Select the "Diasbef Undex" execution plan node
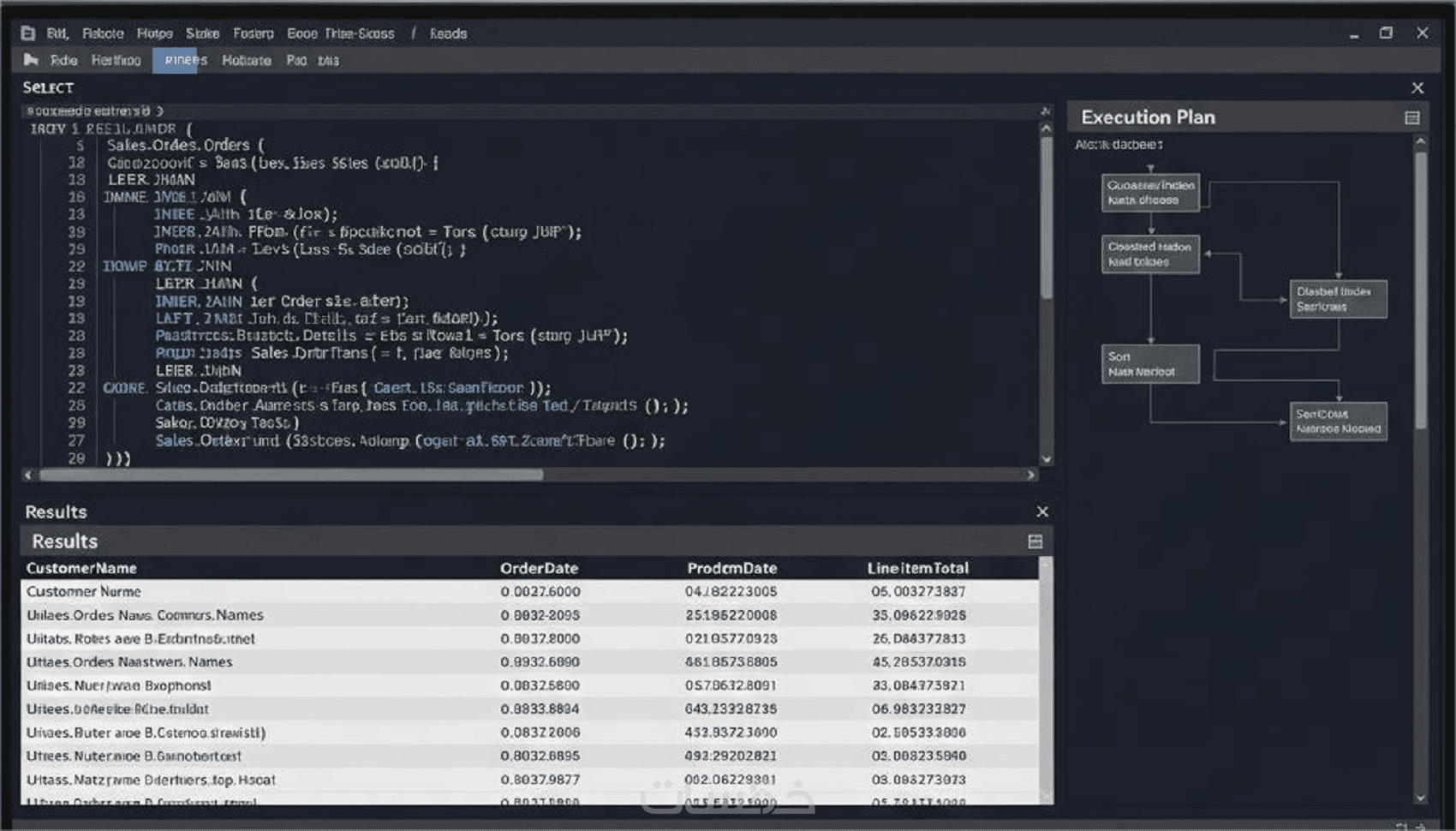1456x831 pixels. tap(1339, 299)
